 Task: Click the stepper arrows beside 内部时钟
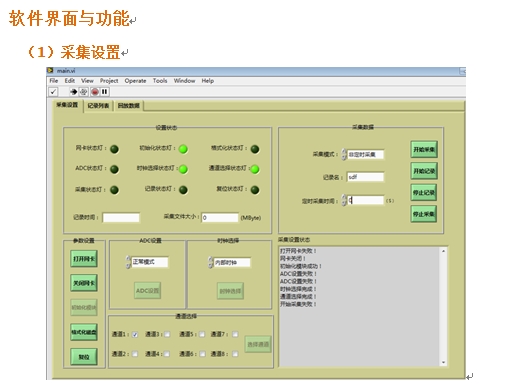pos(210,263)
